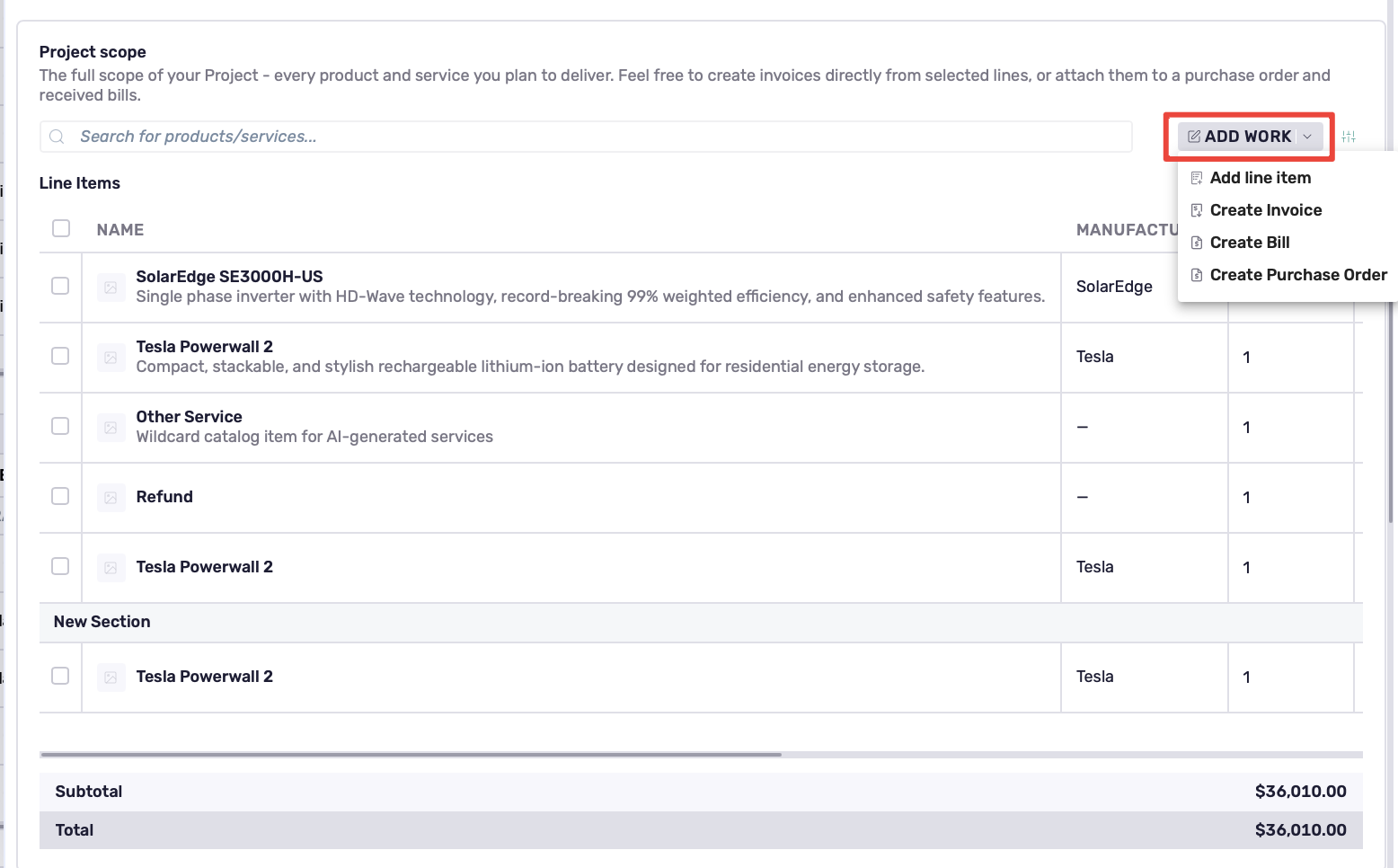Expand the ADD WORK dropdown chevron
This screenshot has height=868, width=1398.
coord(1307,137)
